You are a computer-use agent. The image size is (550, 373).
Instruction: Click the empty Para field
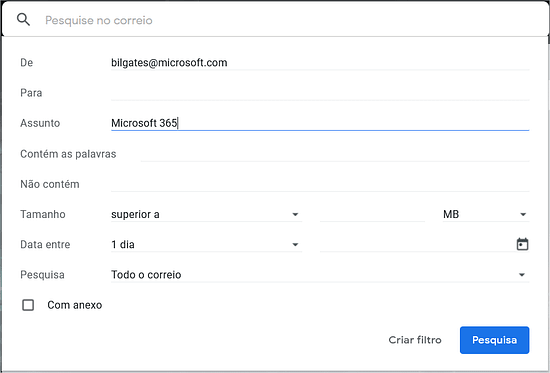(x=320, y=93)
